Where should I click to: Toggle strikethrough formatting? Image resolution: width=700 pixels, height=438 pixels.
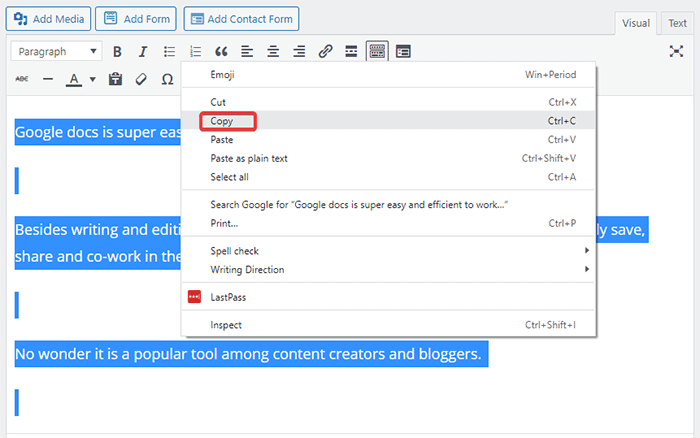(22, 79)
